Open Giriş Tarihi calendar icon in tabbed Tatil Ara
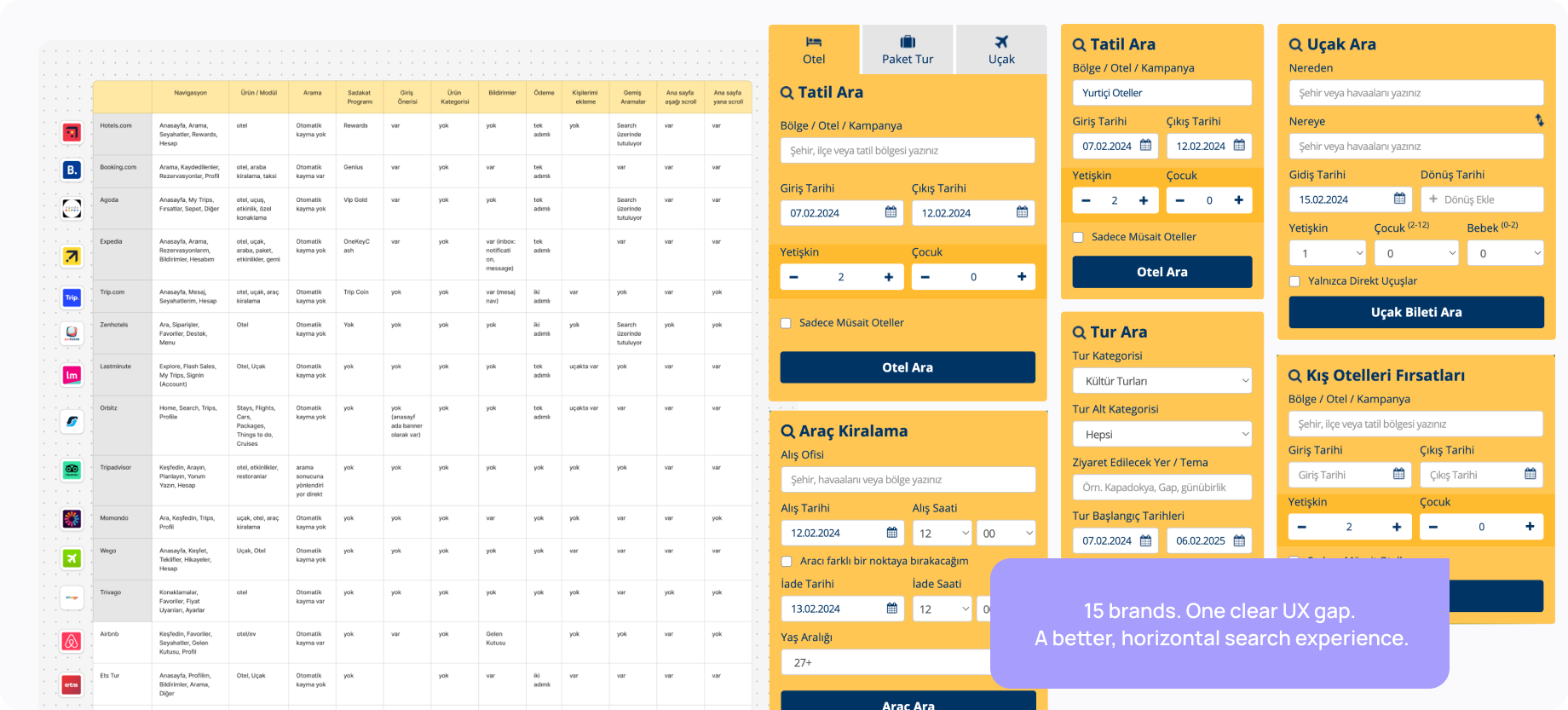1568x710 pixels. click(x=891, y=212)
